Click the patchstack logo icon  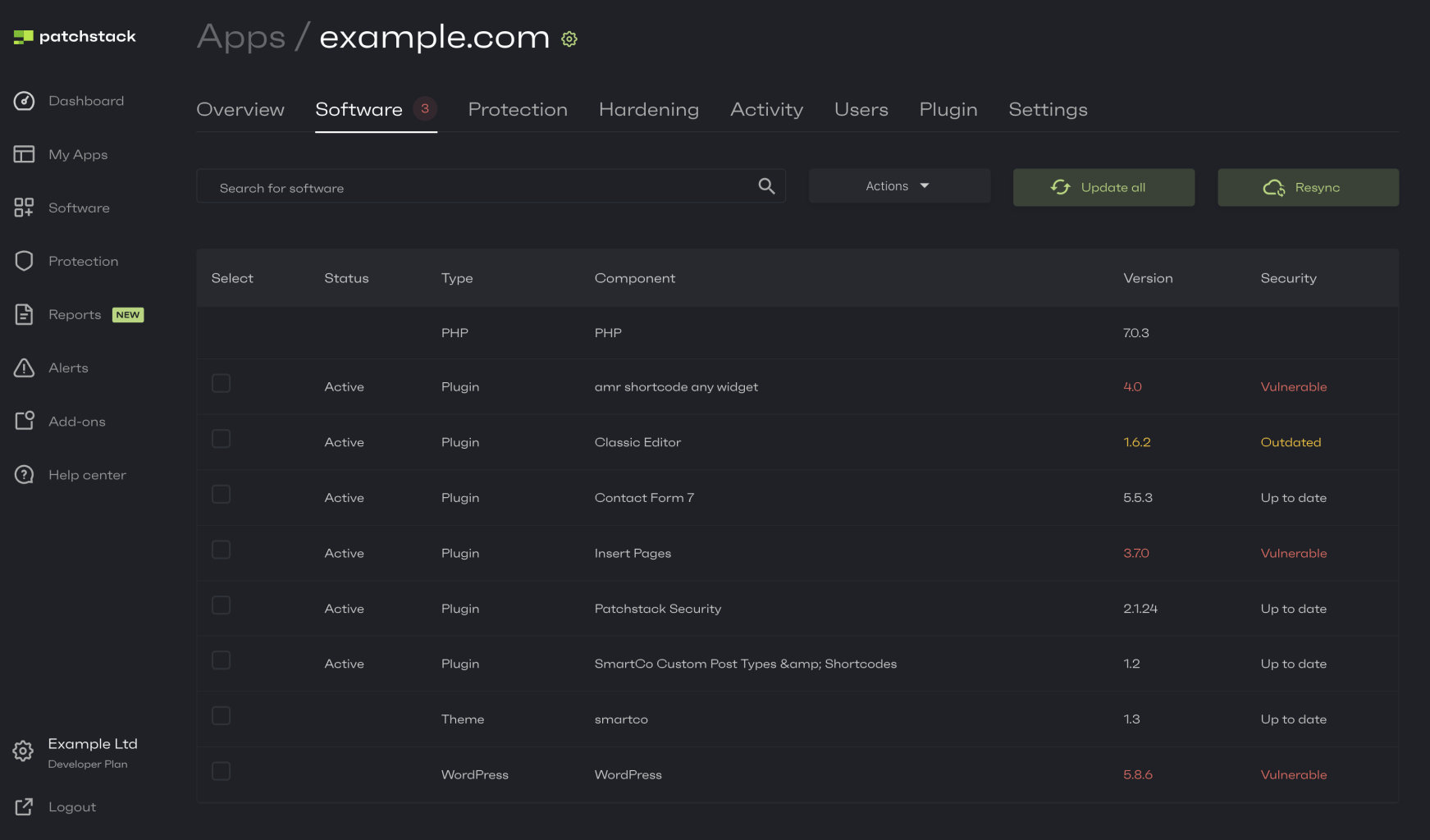pos(24,37)
